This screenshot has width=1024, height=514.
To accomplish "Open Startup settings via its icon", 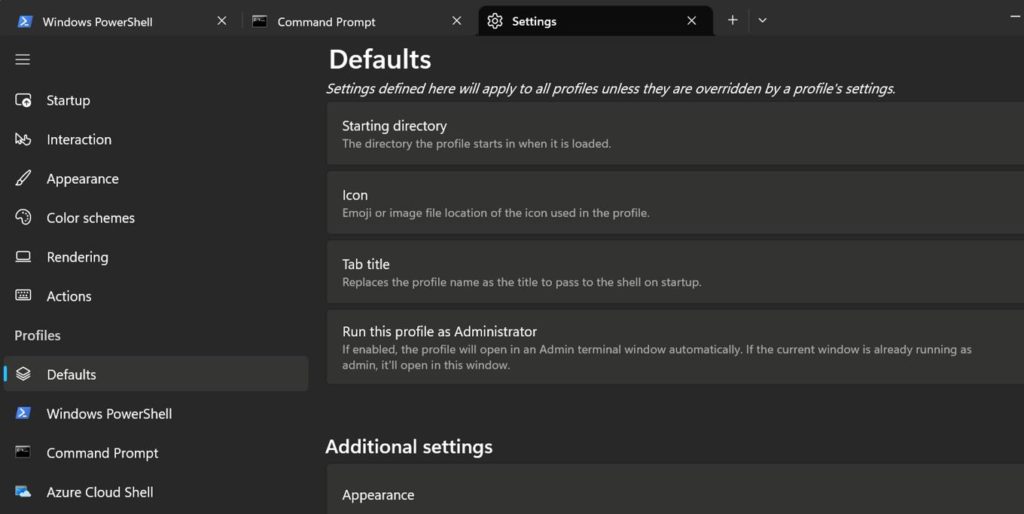I will pyautogui.click(x=23, y=101).
